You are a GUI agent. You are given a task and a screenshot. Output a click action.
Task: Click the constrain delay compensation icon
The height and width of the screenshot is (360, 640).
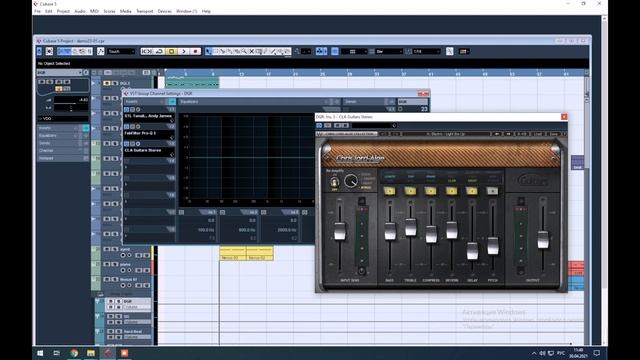pyautogui.click(x=49, y=51)
